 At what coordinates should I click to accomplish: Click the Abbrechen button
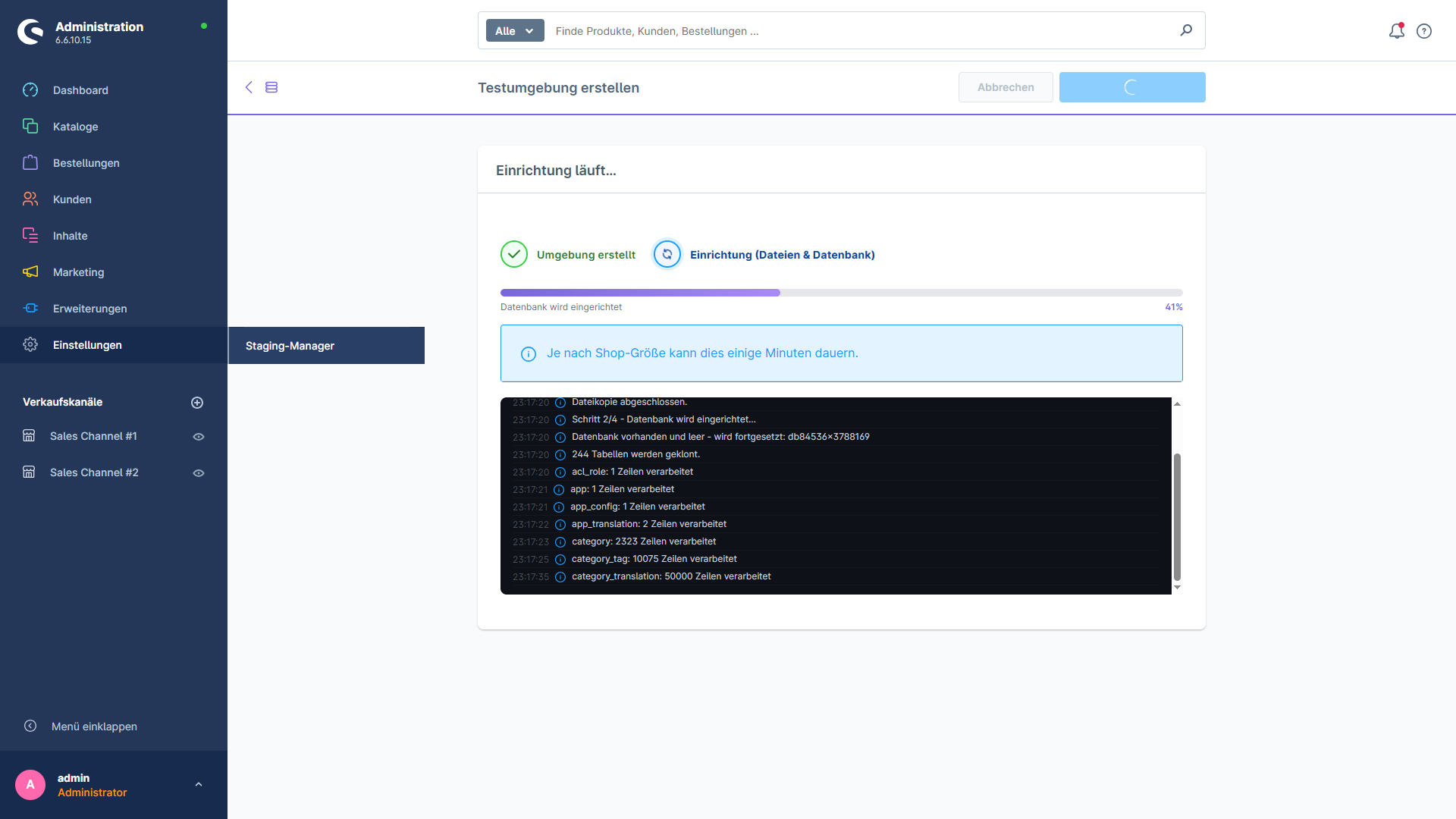pyautogui.click(x=1006, y=87)
